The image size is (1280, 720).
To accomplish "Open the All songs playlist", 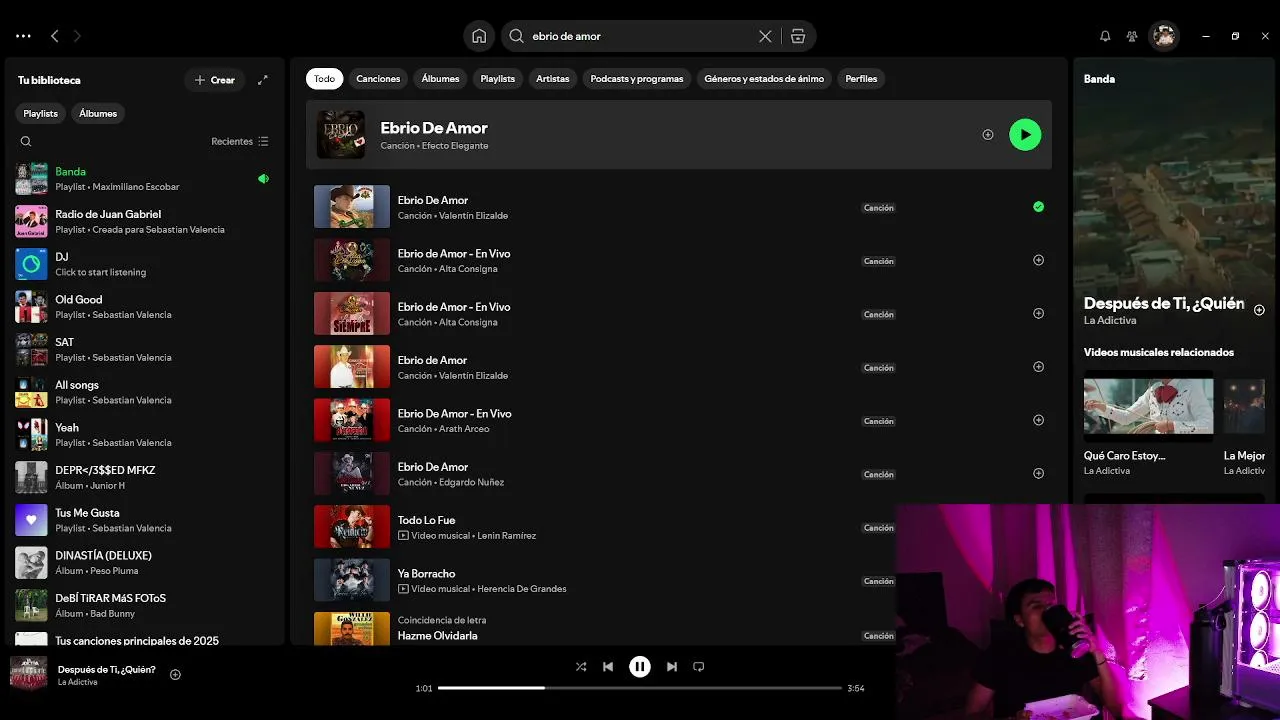I will [x=145, y=392].
